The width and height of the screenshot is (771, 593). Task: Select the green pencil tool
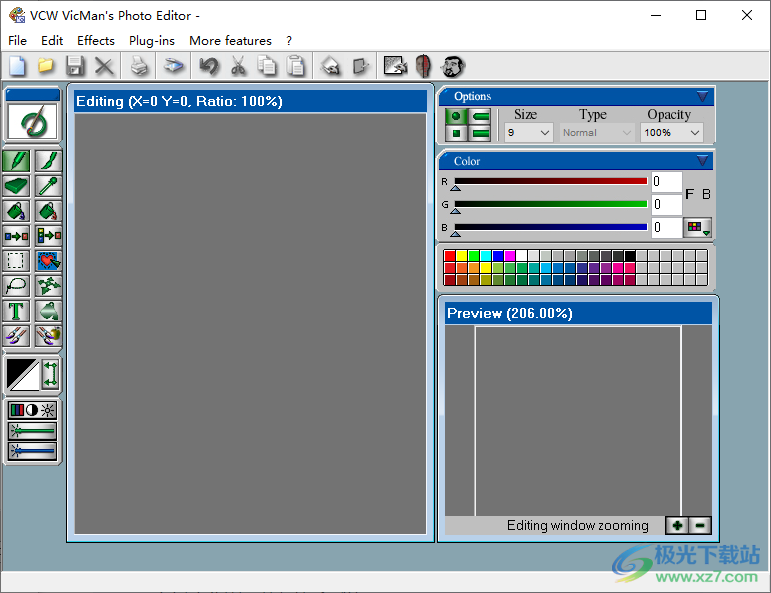pos(16,161)
